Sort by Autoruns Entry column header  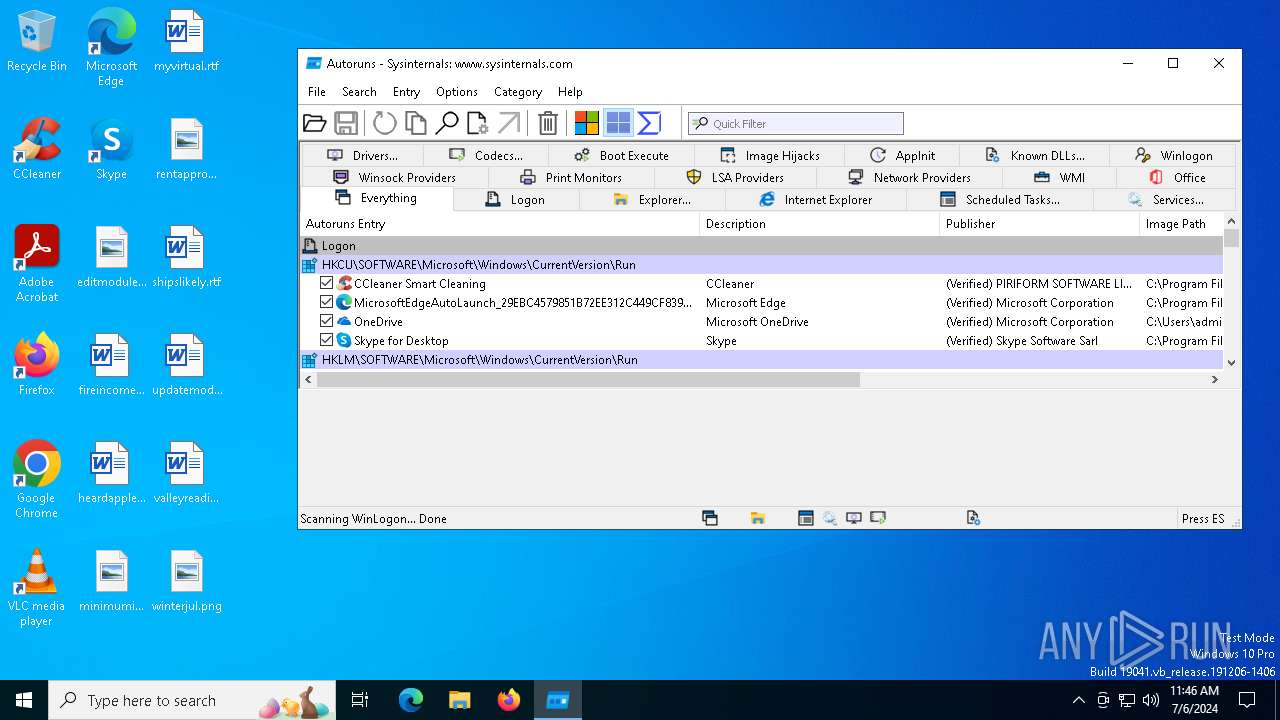[500, 224]
